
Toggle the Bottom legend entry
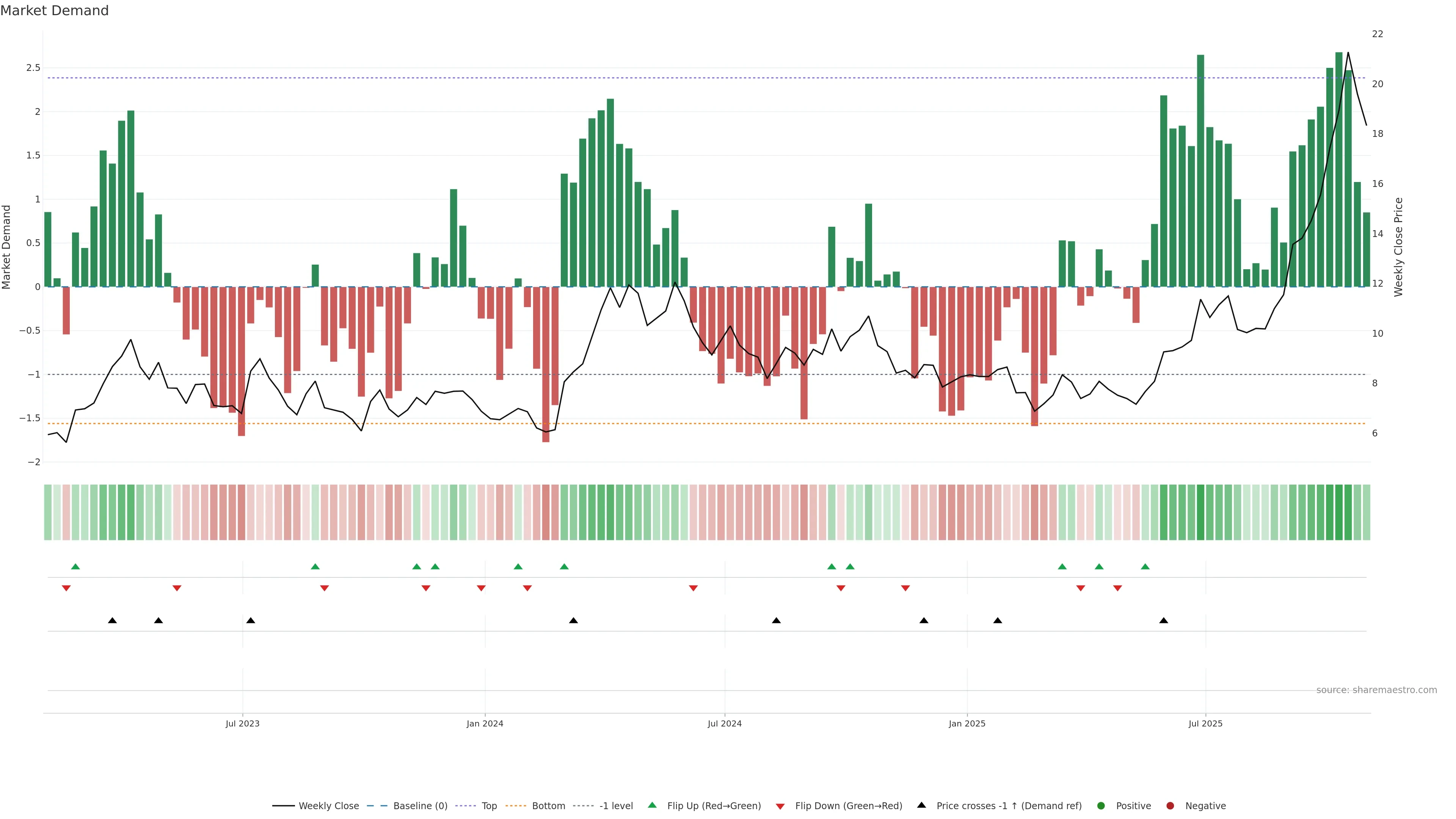coord(548,806)
